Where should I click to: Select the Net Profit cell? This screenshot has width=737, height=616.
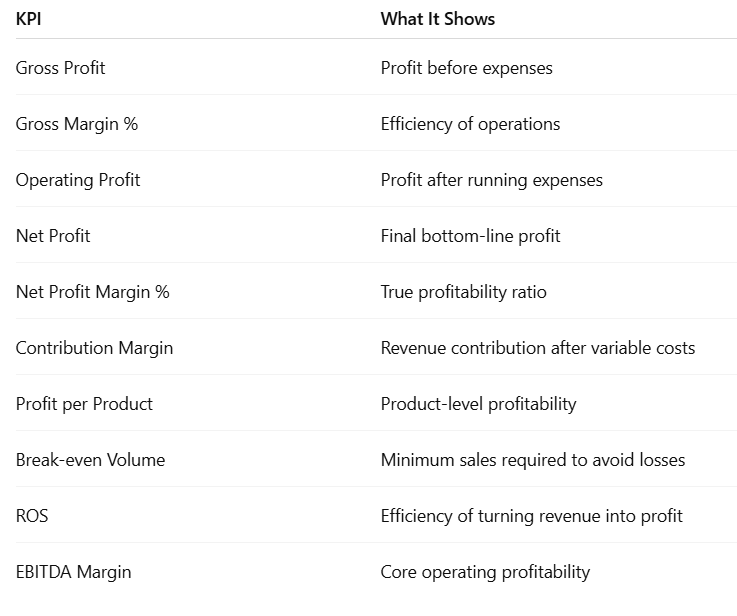point(53,236)
